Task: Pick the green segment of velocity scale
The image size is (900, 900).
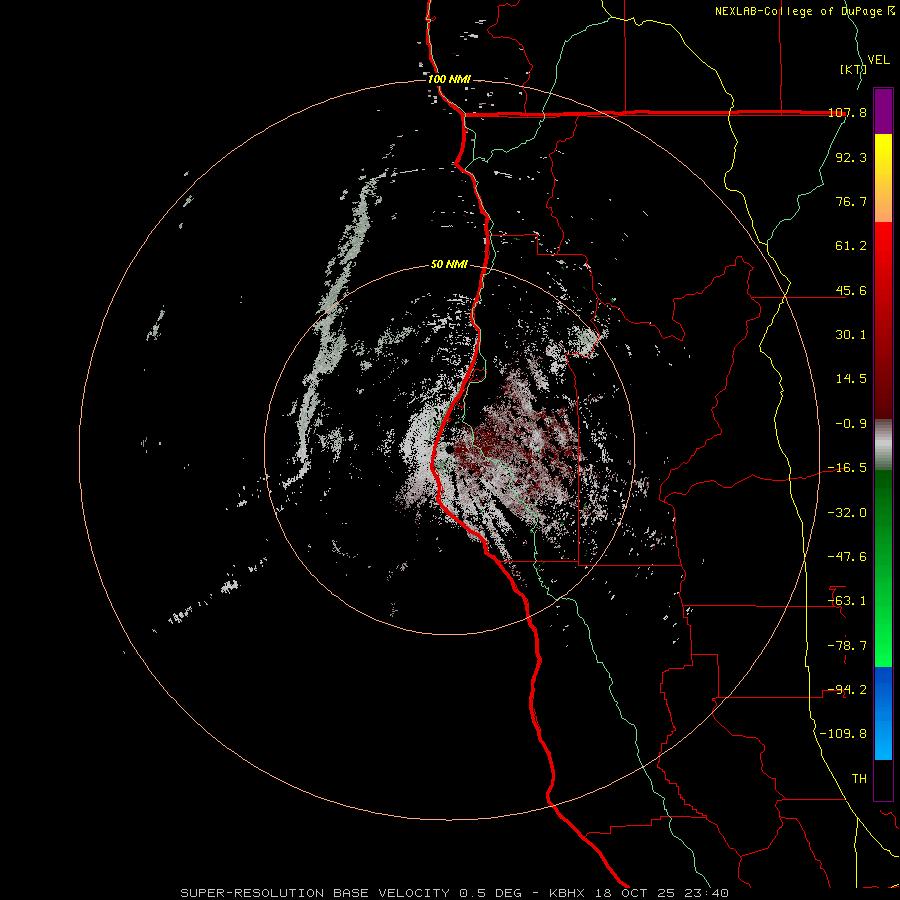Action: [883, 568]
